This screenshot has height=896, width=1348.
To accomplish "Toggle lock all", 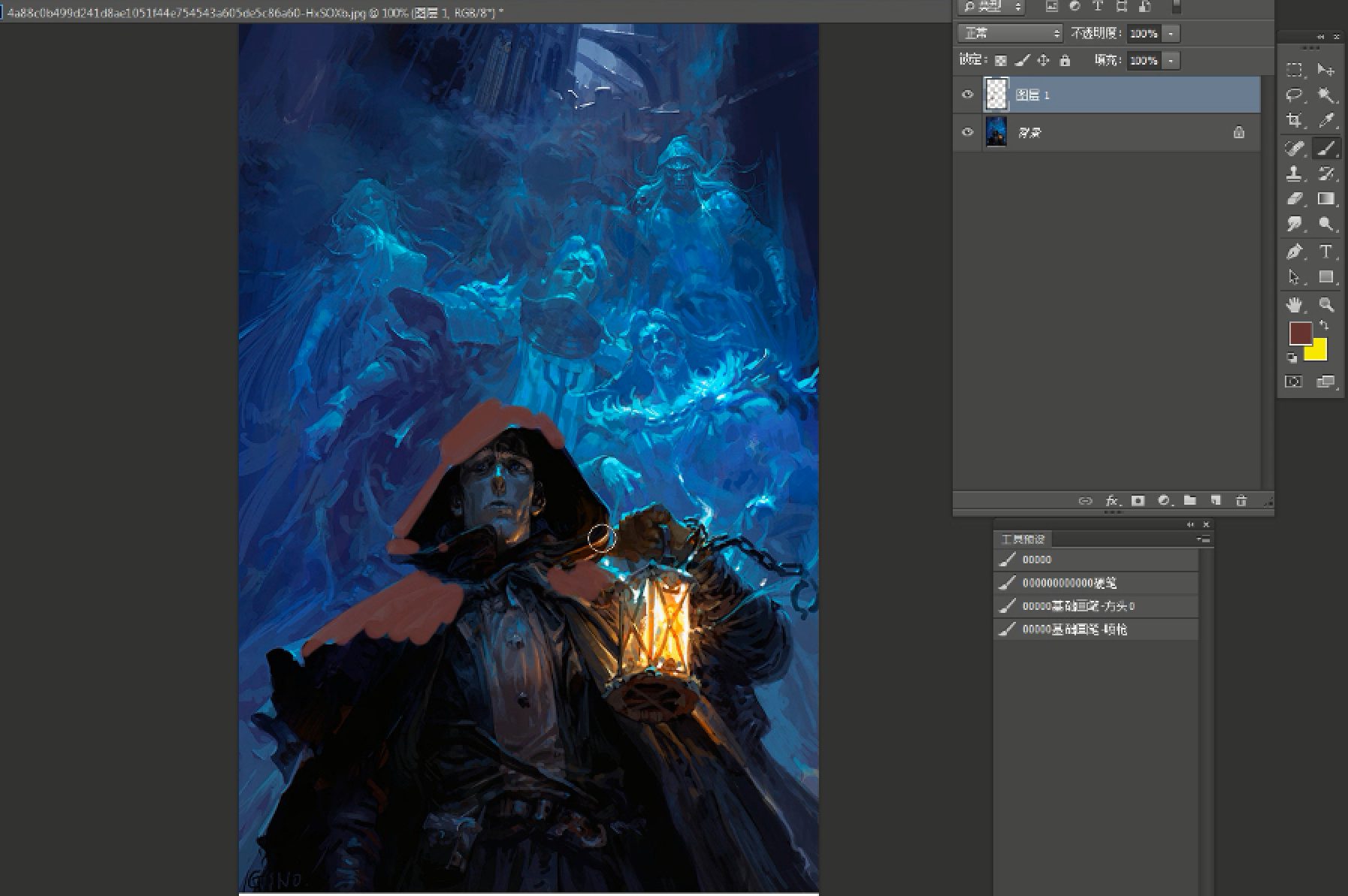I will coord(1064,60).
